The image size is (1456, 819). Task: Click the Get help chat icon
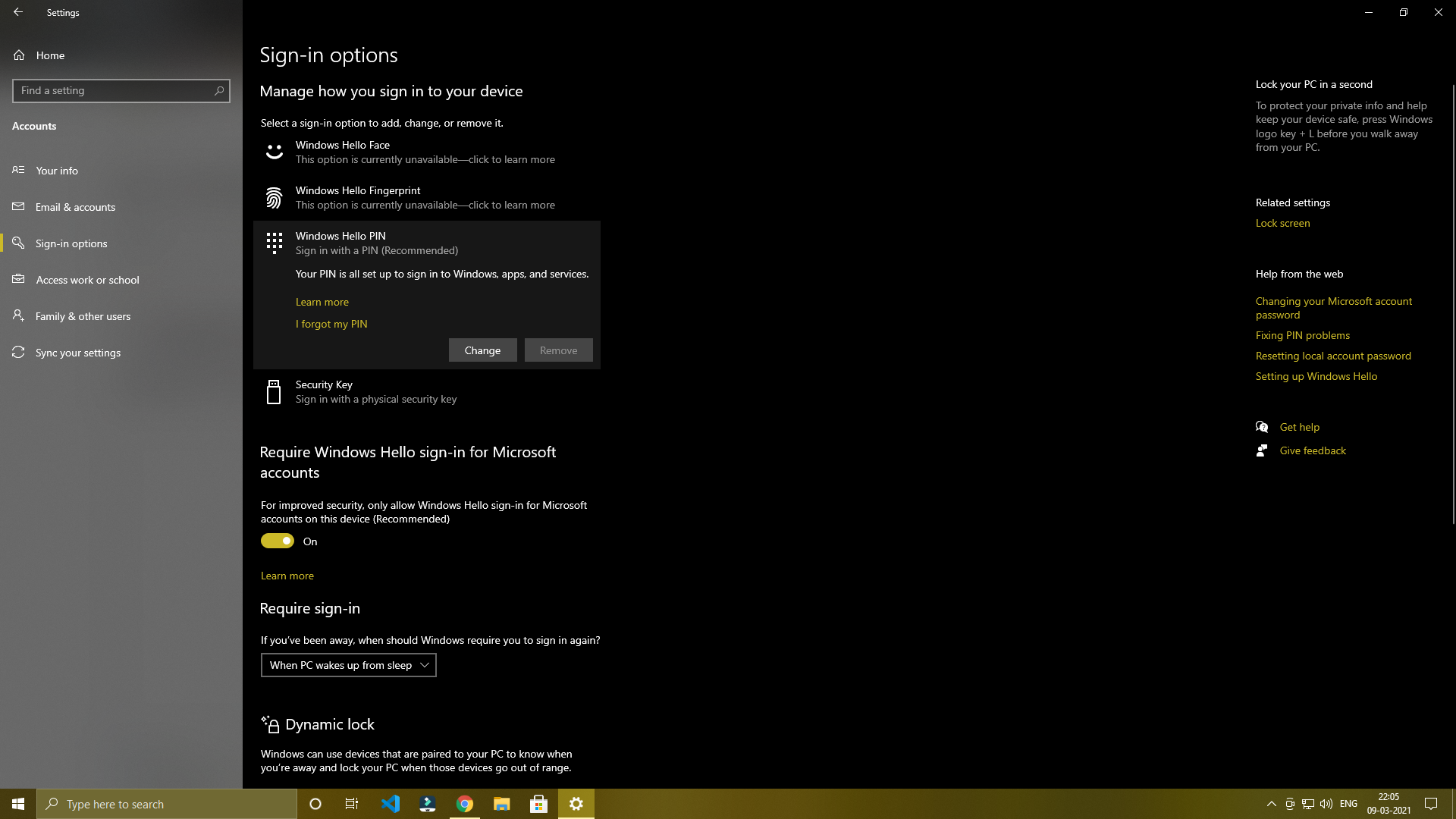tap(1262, 427)
